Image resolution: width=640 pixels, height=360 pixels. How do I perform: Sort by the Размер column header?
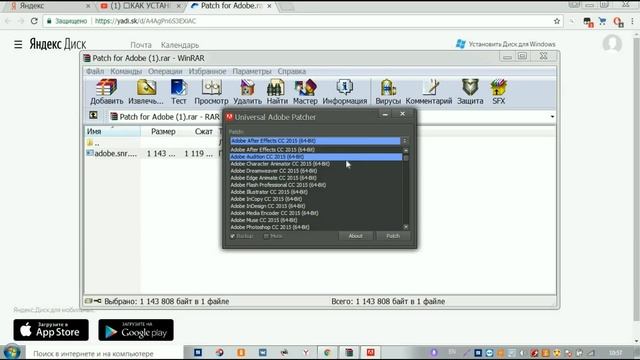pyautogui.click(x=163, y=131)
